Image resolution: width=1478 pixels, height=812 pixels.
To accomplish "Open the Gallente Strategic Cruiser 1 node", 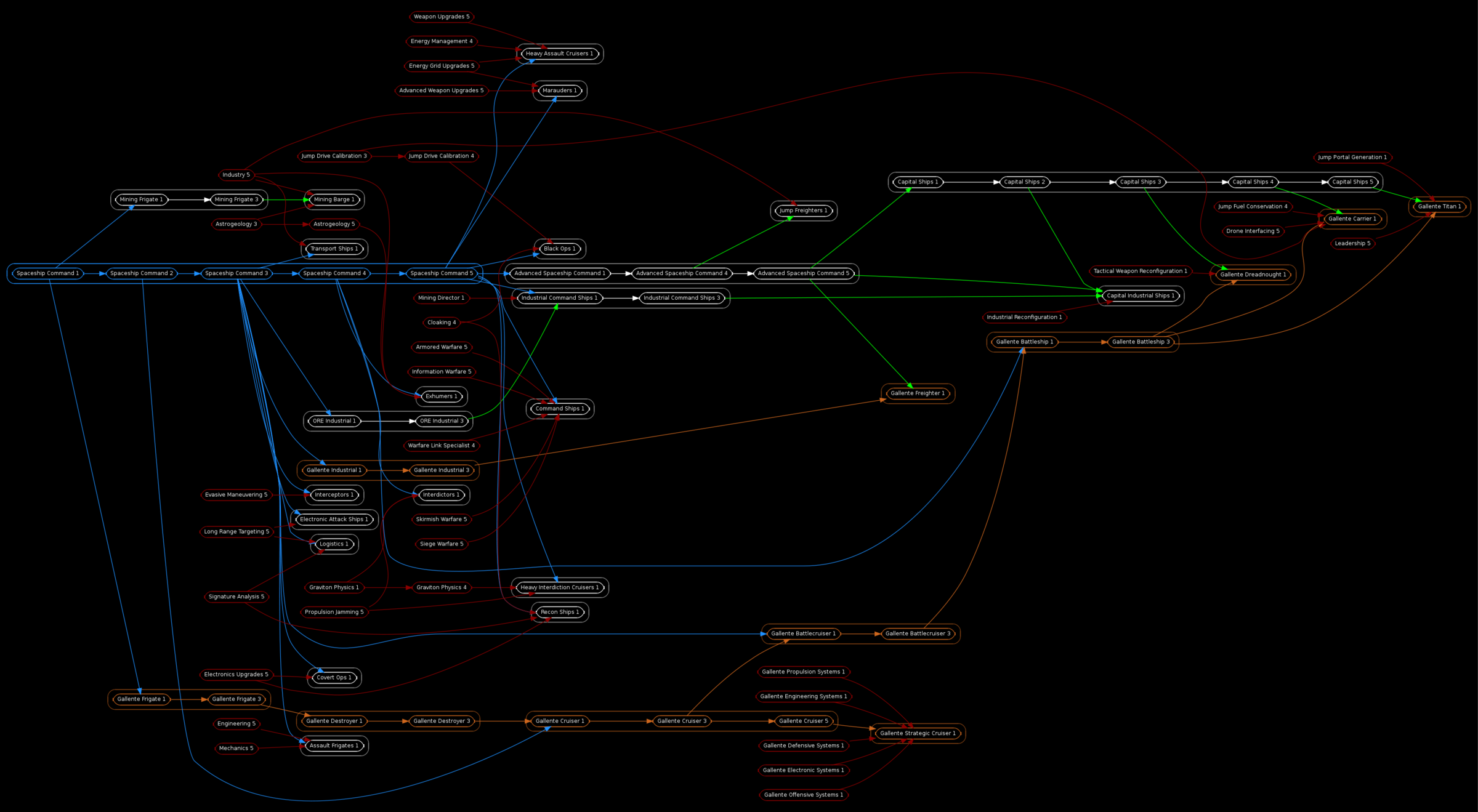I will pyautogui.click(x=918, y=733).
